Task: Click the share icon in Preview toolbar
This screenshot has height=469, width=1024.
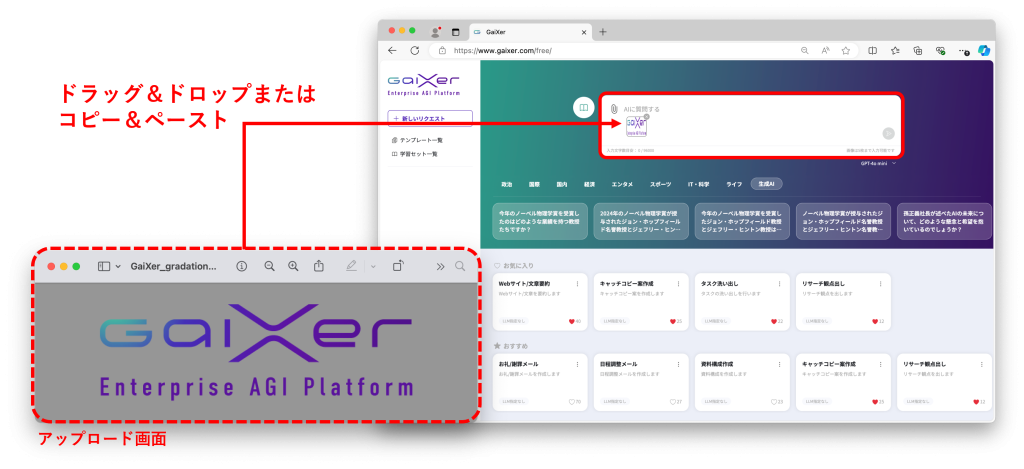Action: tap(319, 266)
